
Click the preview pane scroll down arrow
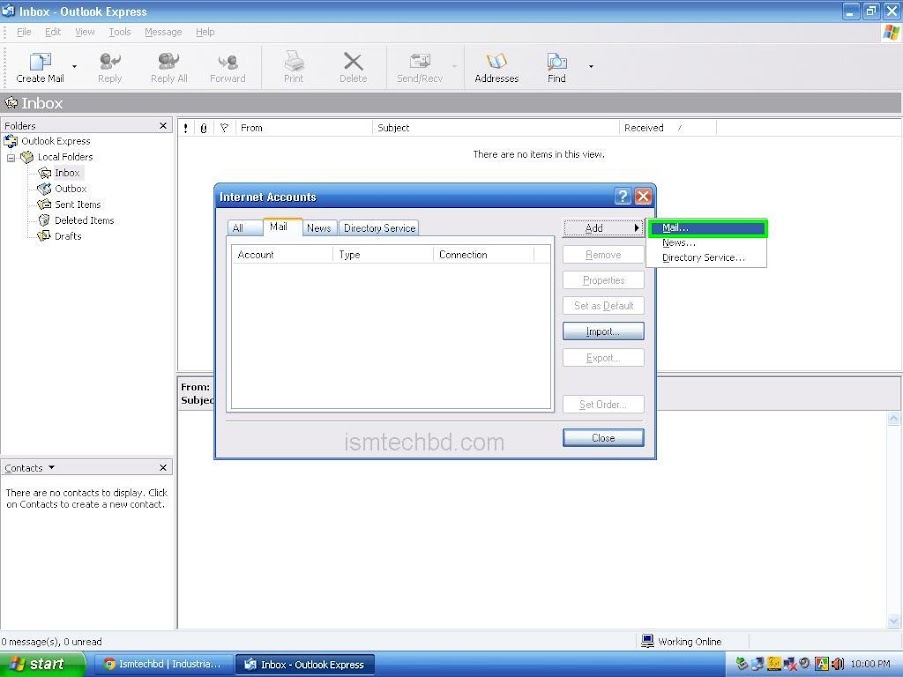pos(894,621)
